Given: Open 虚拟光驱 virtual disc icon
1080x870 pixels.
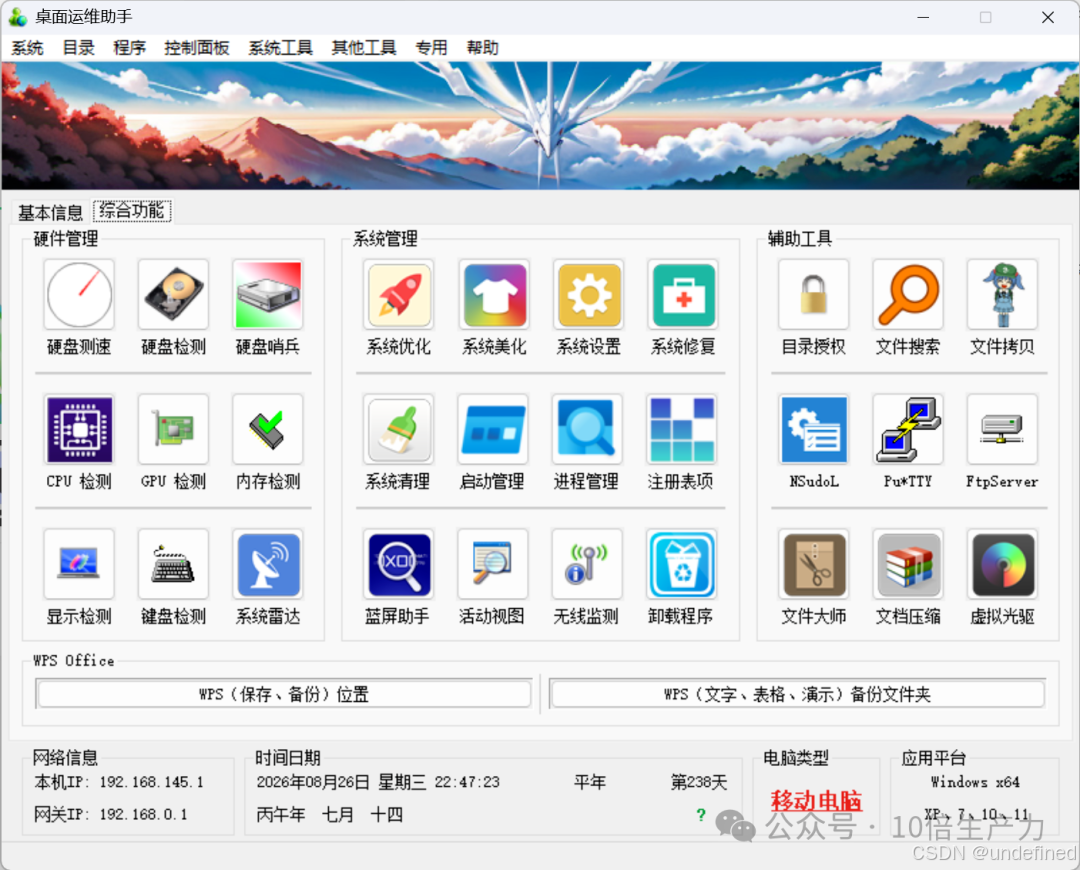Looking at the screenshot, I should pos(1002,565).
